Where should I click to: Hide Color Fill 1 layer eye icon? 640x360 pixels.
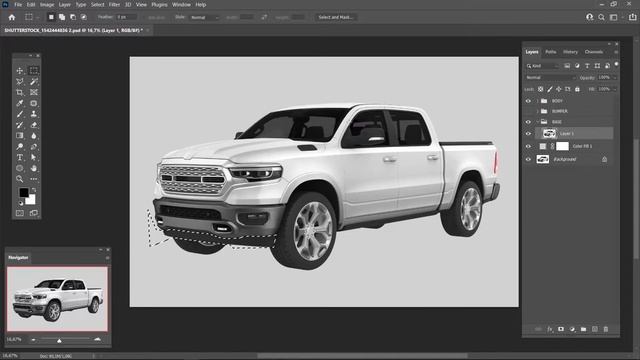(x=528, y=146)
